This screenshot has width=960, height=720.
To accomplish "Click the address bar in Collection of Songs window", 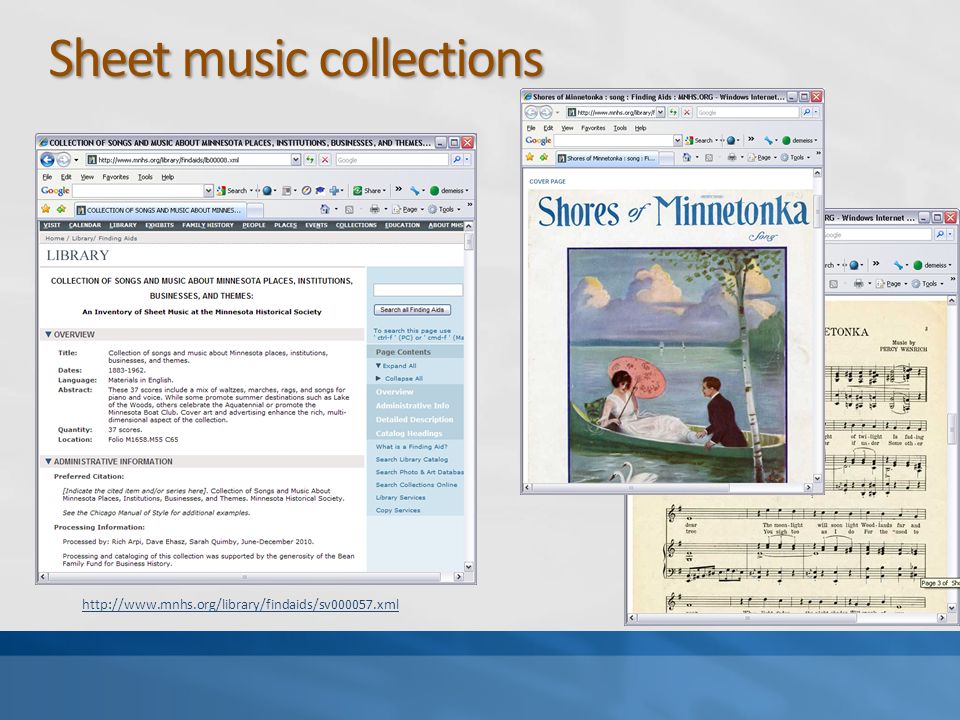I will [188, 160].
